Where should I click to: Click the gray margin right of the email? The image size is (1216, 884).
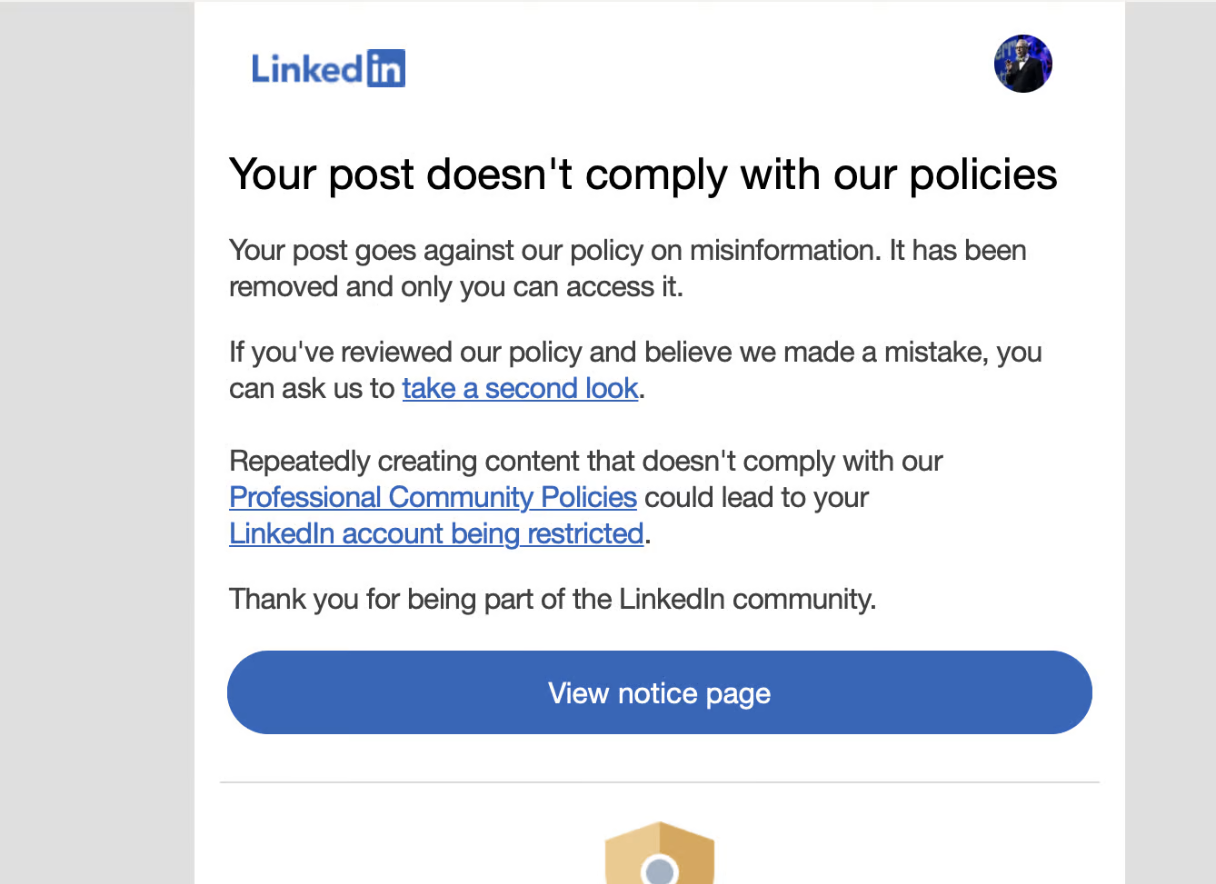pos(1170,442)
